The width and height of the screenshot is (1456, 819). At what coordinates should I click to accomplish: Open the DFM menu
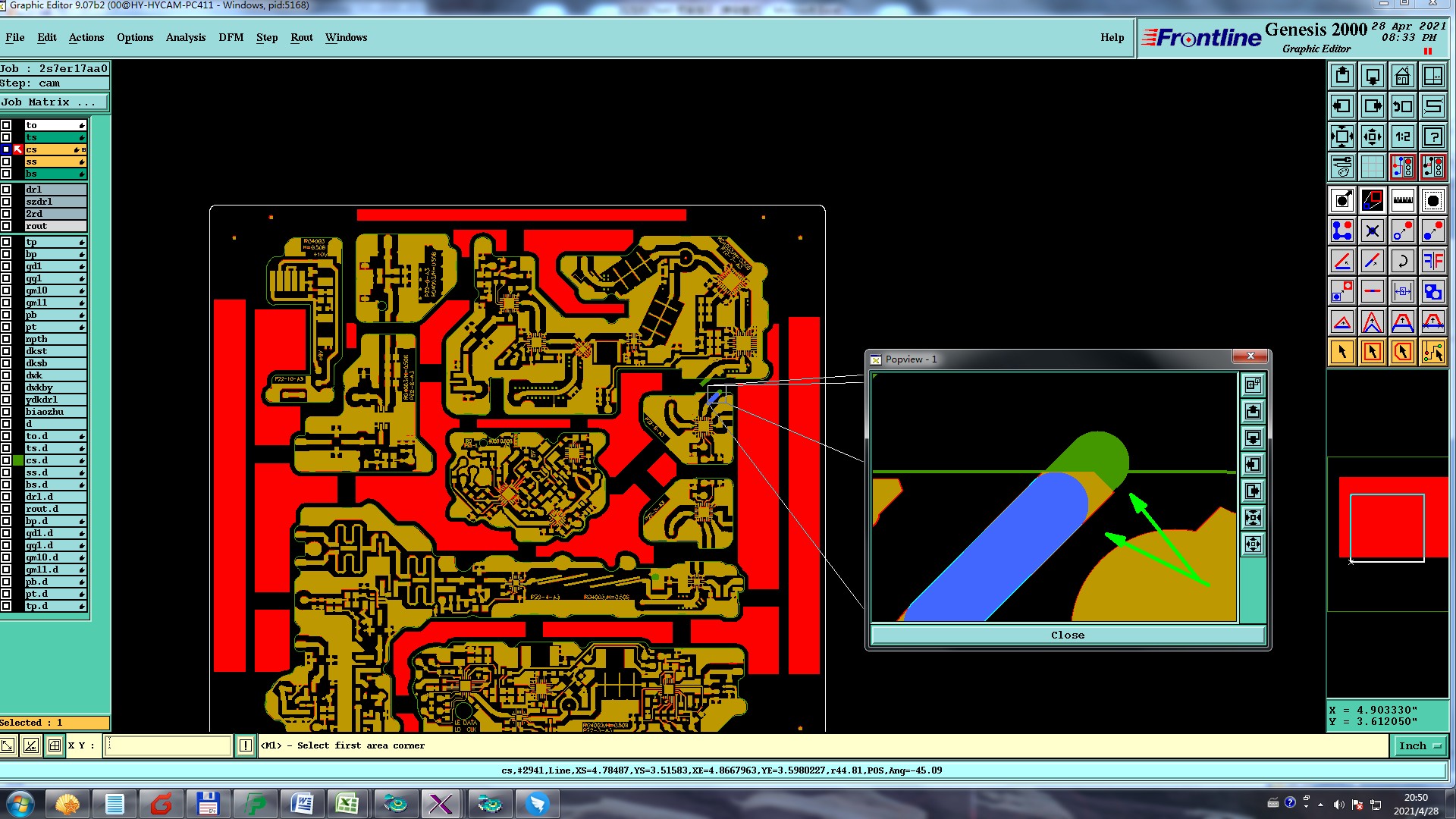(x=231, y=37)
